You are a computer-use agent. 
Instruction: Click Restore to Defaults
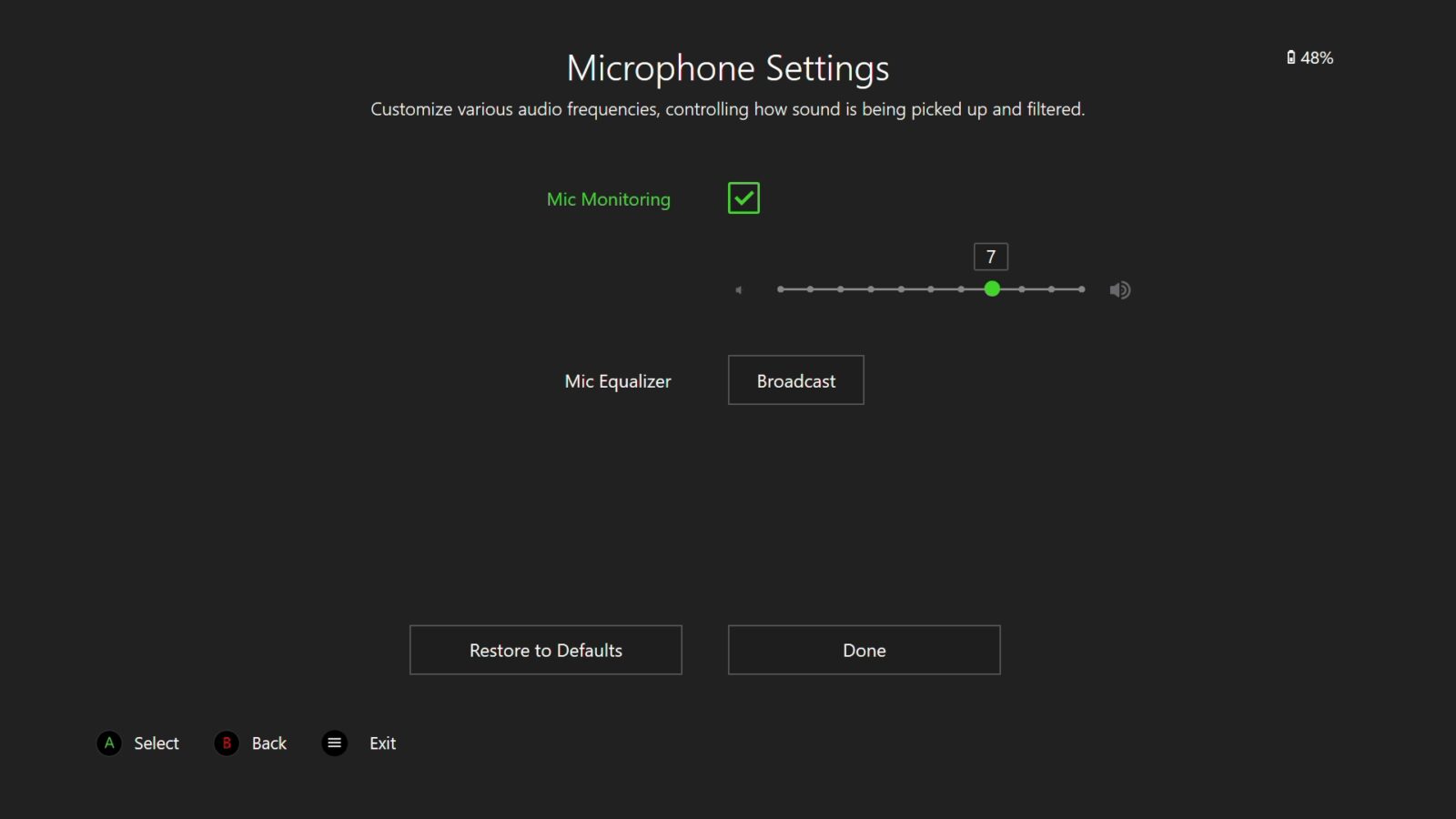(x=545, y=650)
